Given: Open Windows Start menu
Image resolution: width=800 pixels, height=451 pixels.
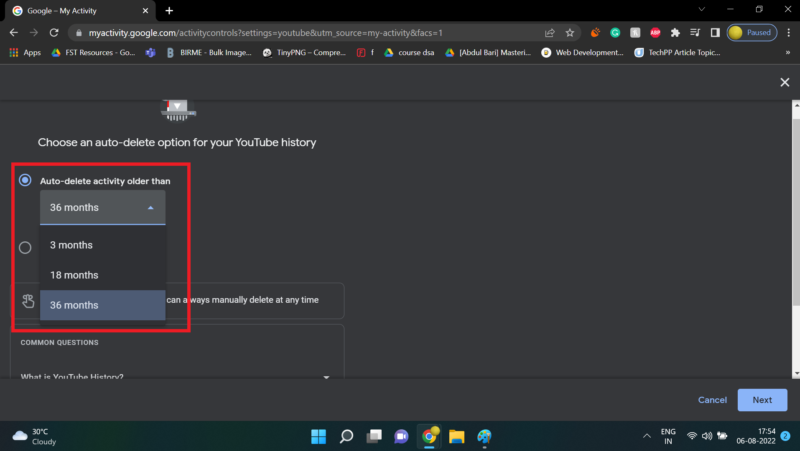Looking at the screenshot, I should pyautogui.click(x=318, y=436).
